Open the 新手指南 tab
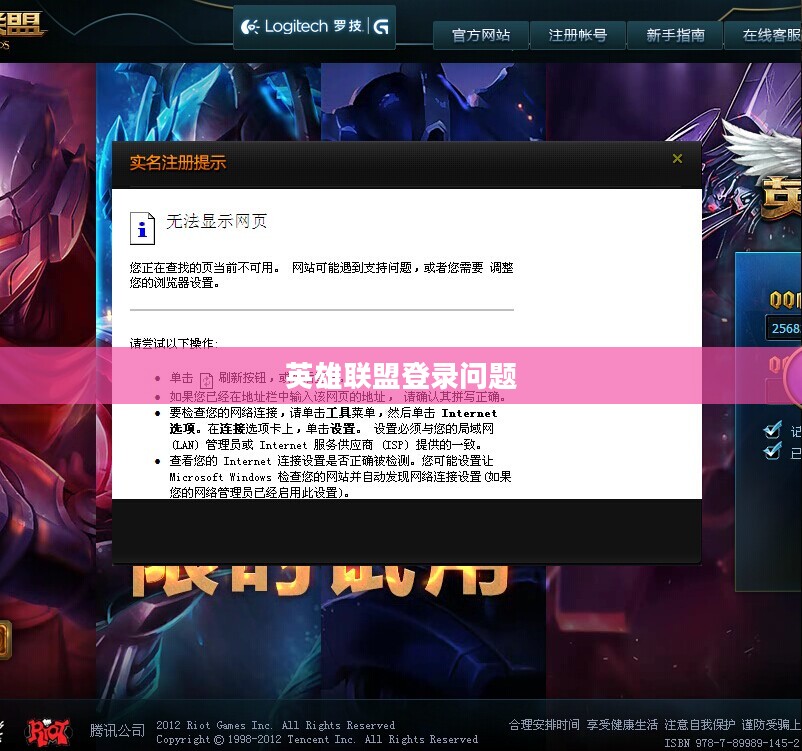This screenshot has height=751, width=802. pos(675,35)
